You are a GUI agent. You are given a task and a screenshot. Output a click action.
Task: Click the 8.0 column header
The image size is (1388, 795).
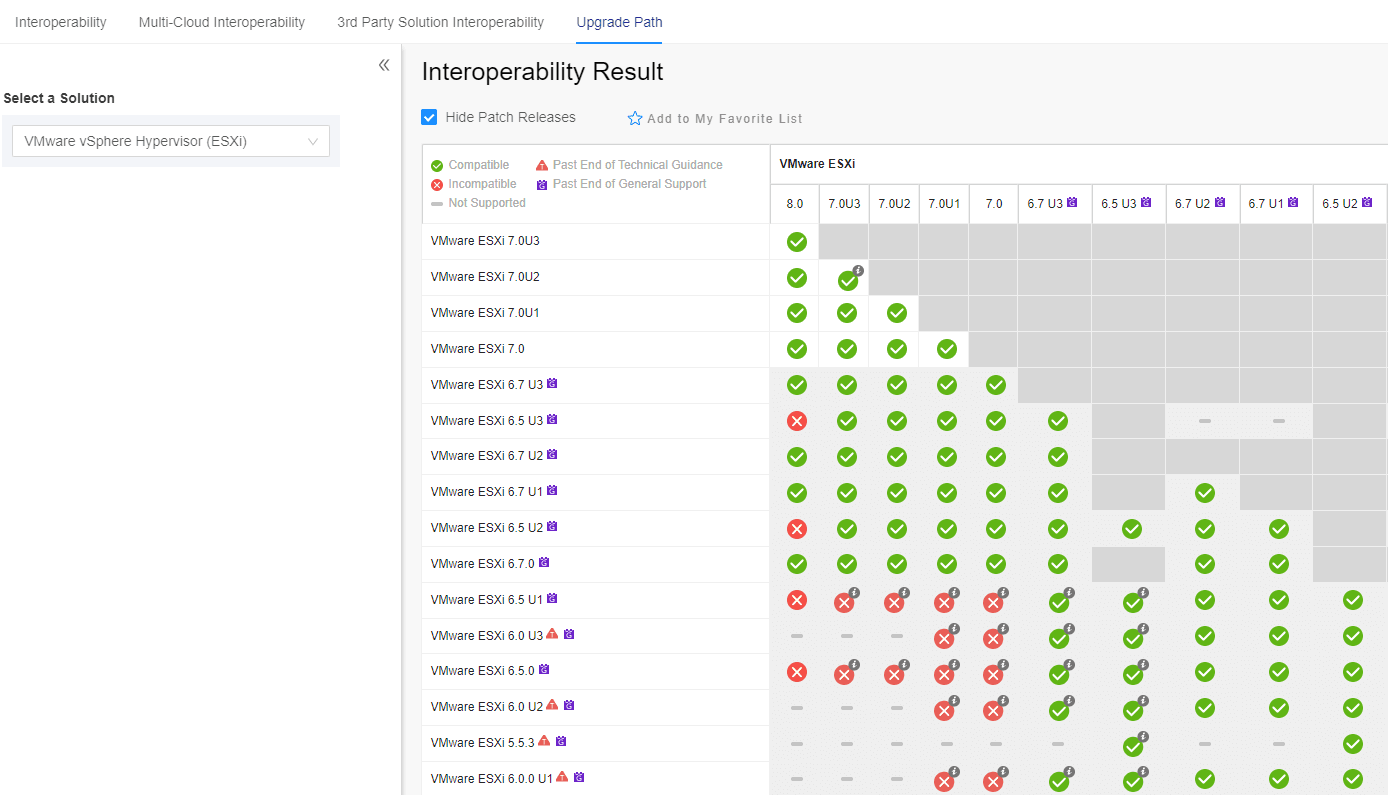coord(794,203)
